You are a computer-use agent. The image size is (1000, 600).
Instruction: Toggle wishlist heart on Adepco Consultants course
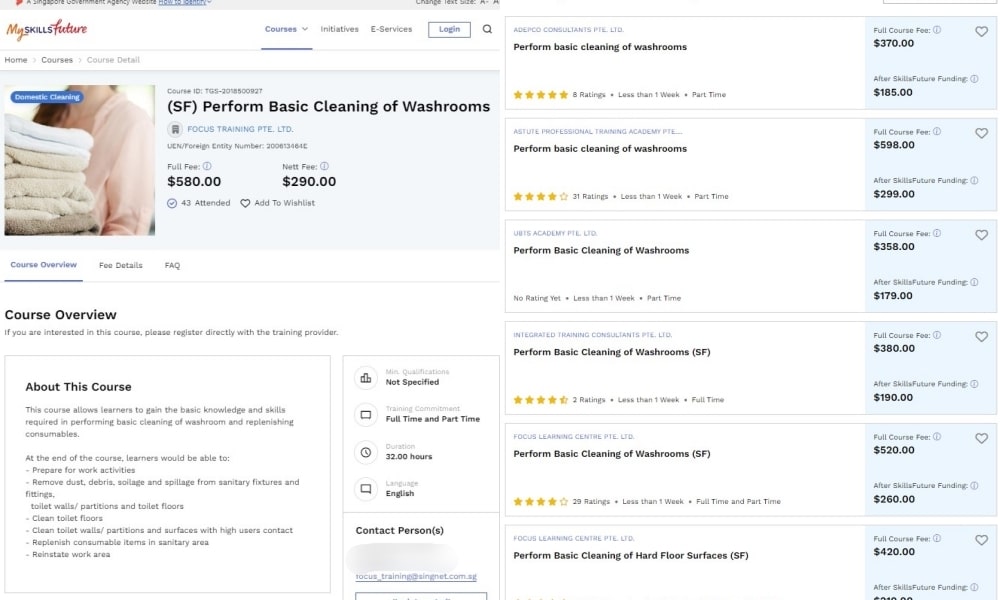click(982, 31)
